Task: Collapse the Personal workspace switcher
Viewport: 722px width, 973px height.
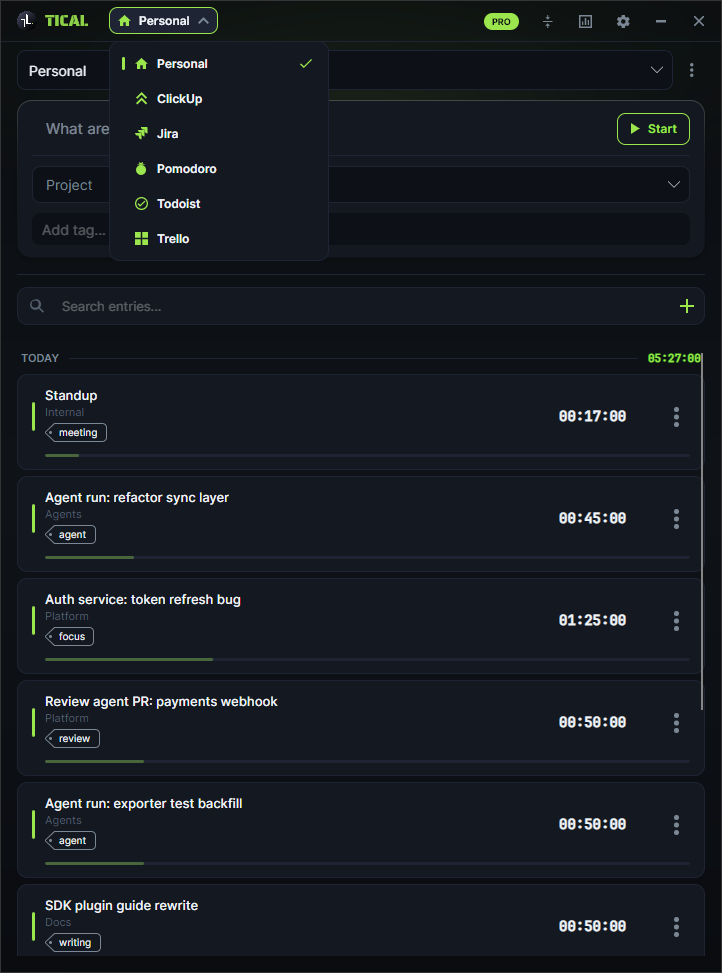Action: pos(163,20)
